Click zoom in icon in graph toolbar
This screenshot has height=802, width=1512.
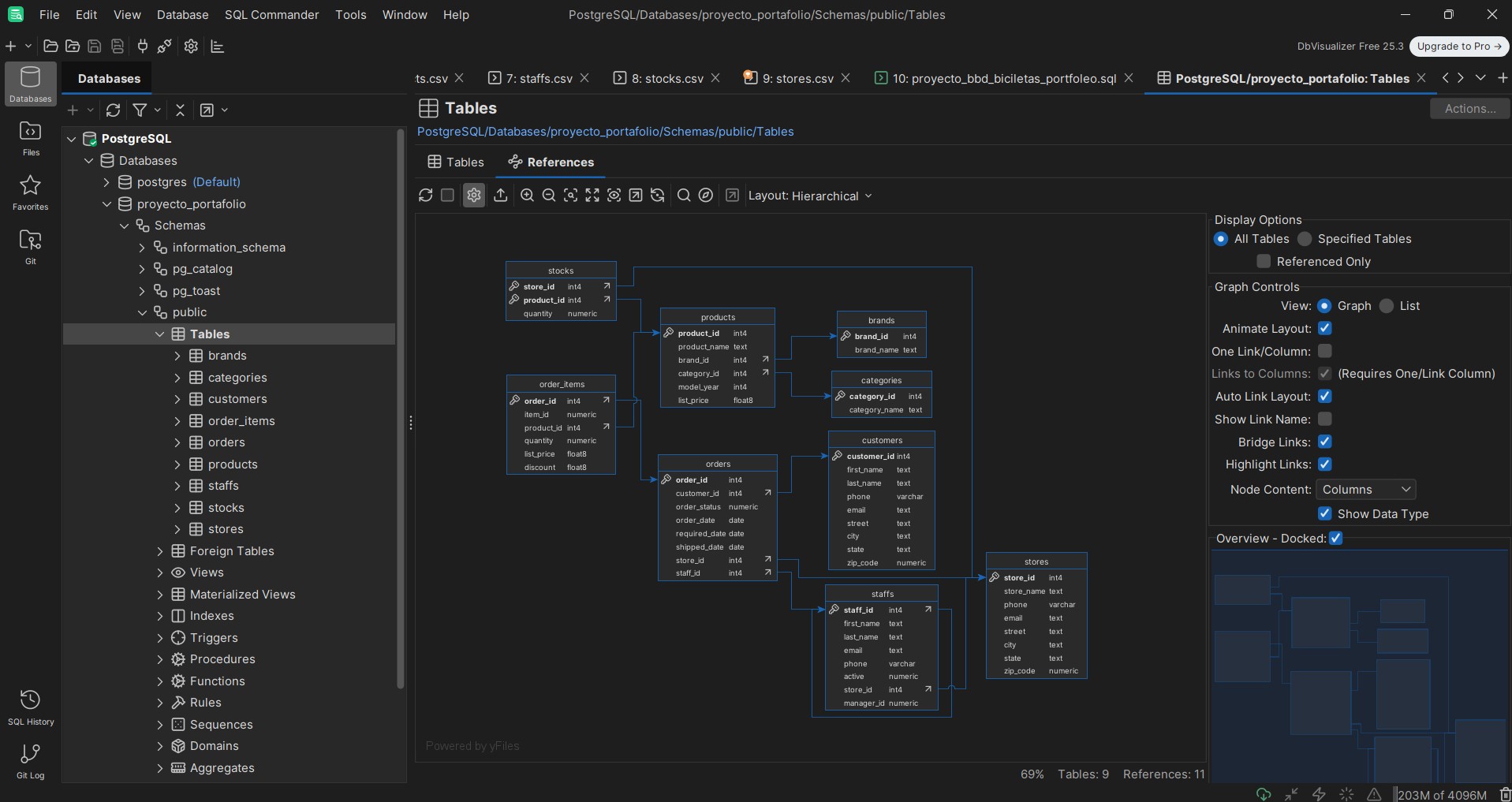pyautogui.click(x=527, y=196)
